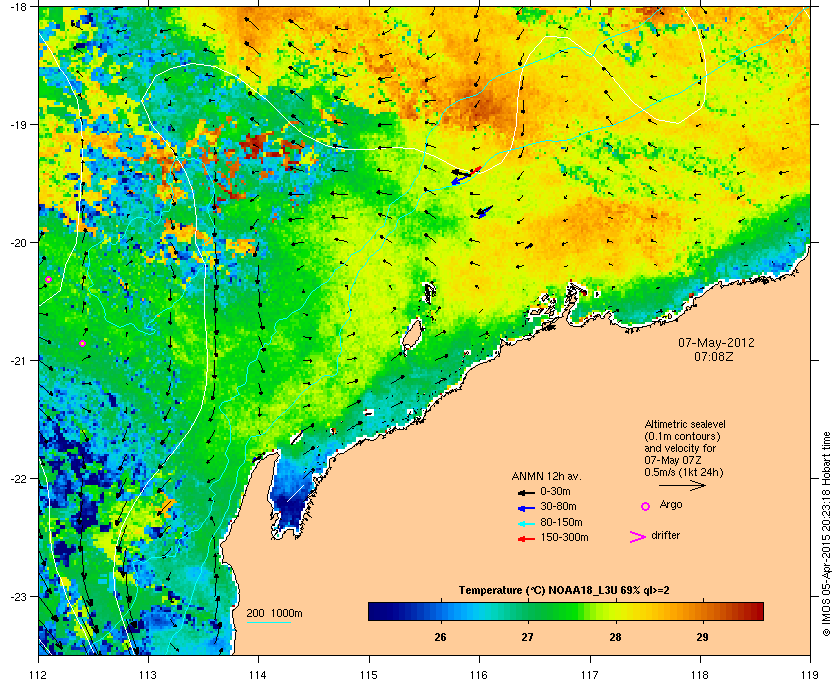
Task: Click the dark blue end of temperature colorbar
Action: [x=377, y=611]
